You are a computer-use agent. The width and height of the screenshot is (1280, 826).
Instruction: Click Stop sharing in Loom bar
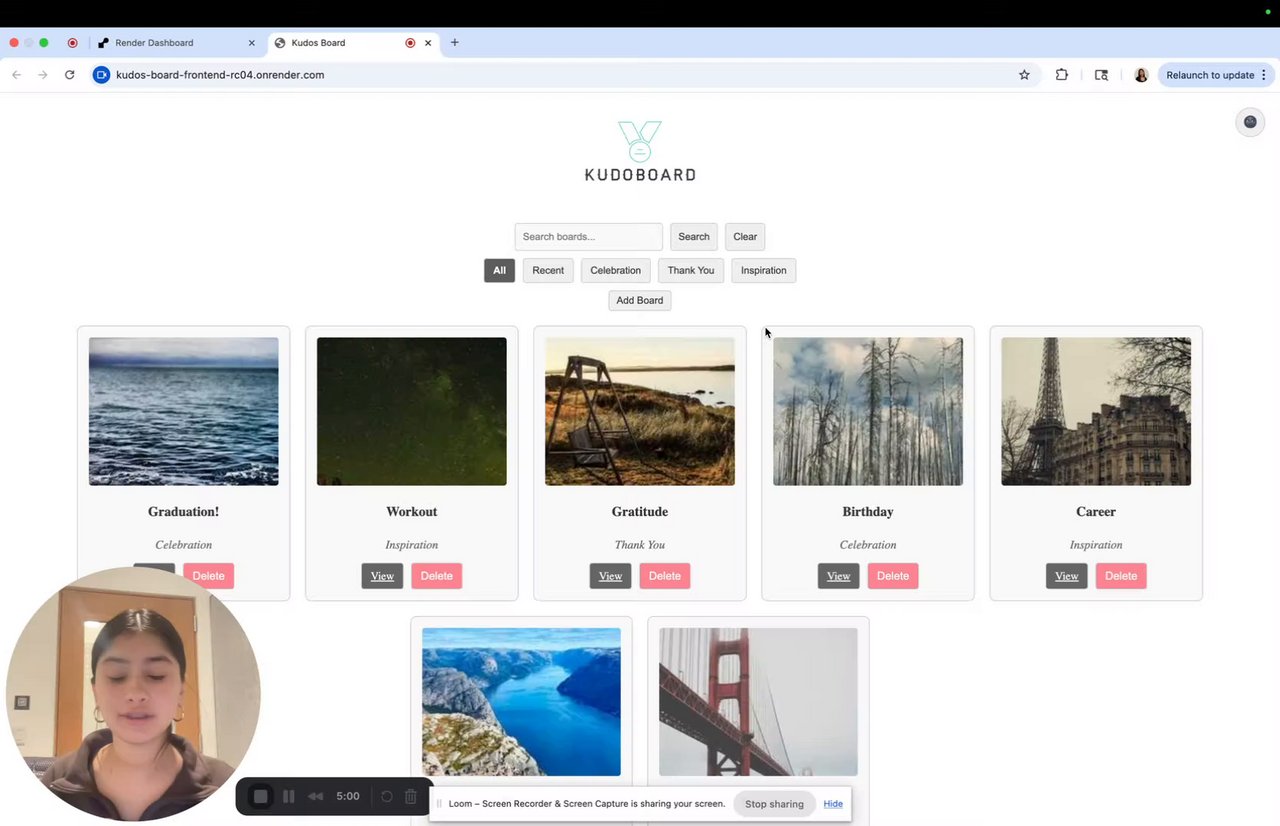click(774, 804)
